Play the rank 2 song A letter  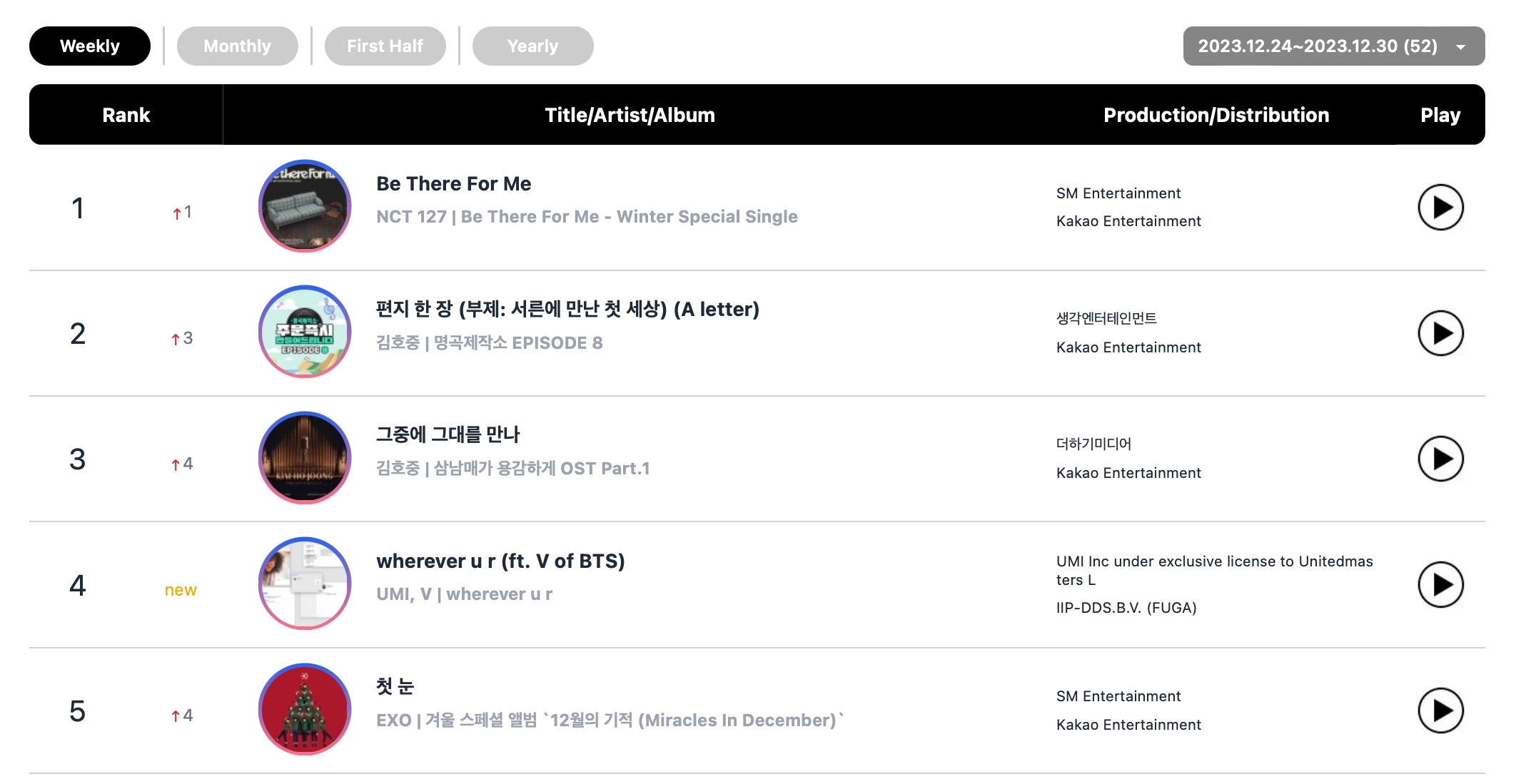1440,333
